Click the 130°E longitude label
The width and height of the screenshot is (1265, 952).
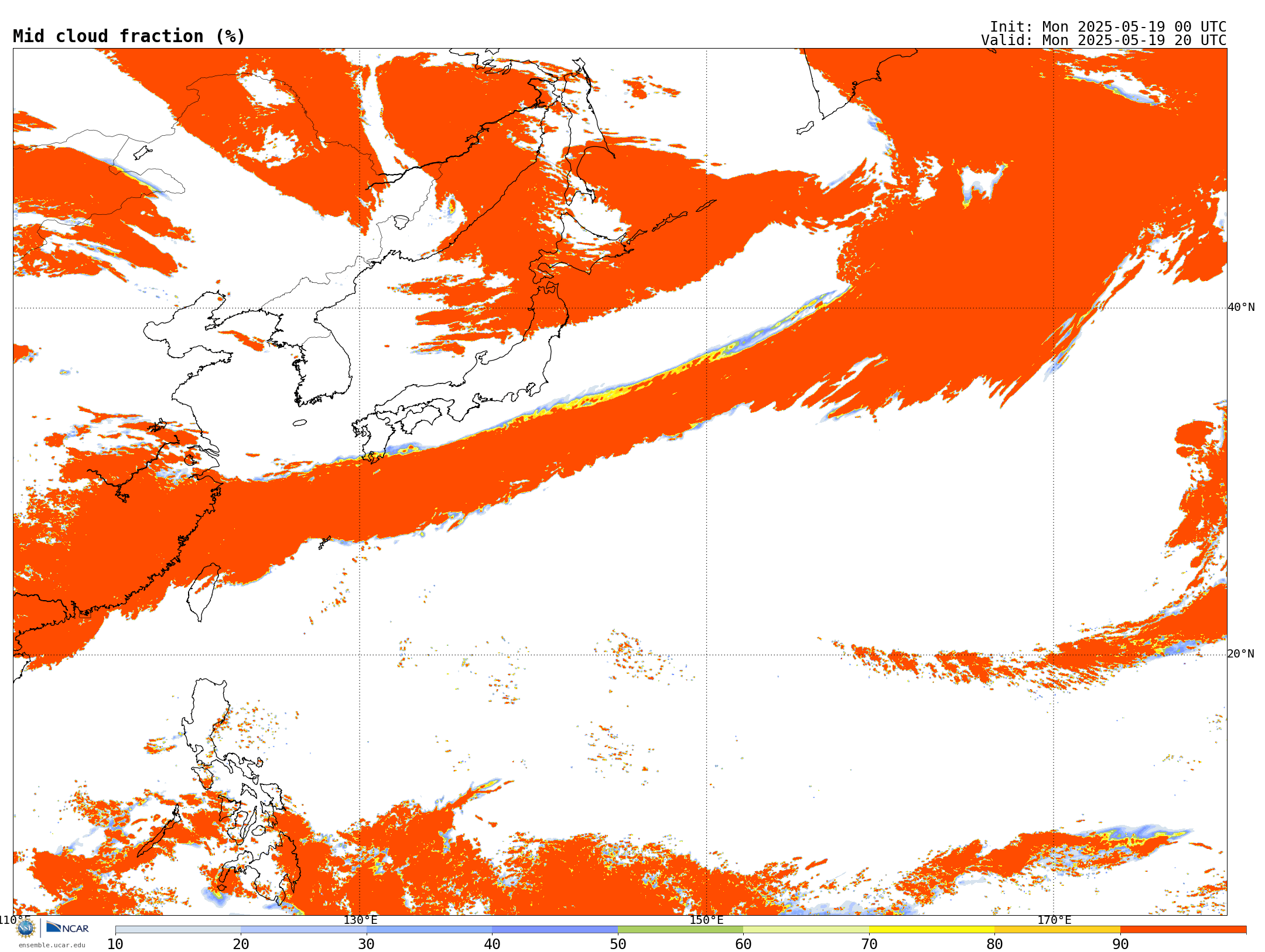tap(360, 920)
